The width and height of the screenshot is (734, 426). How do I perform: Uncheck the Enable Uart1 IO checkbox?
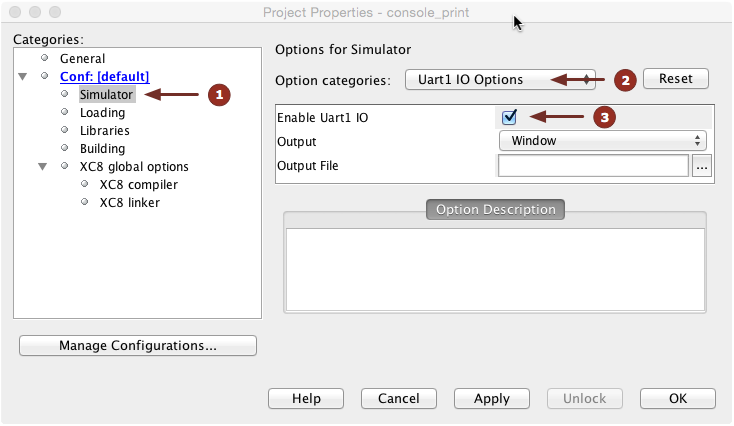[509, 117]
